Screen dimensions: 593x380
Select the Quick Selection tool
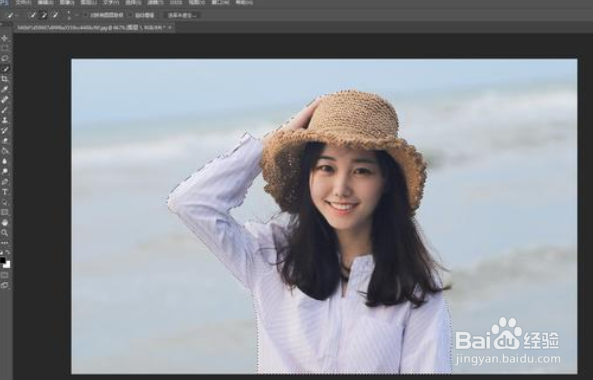5,69
